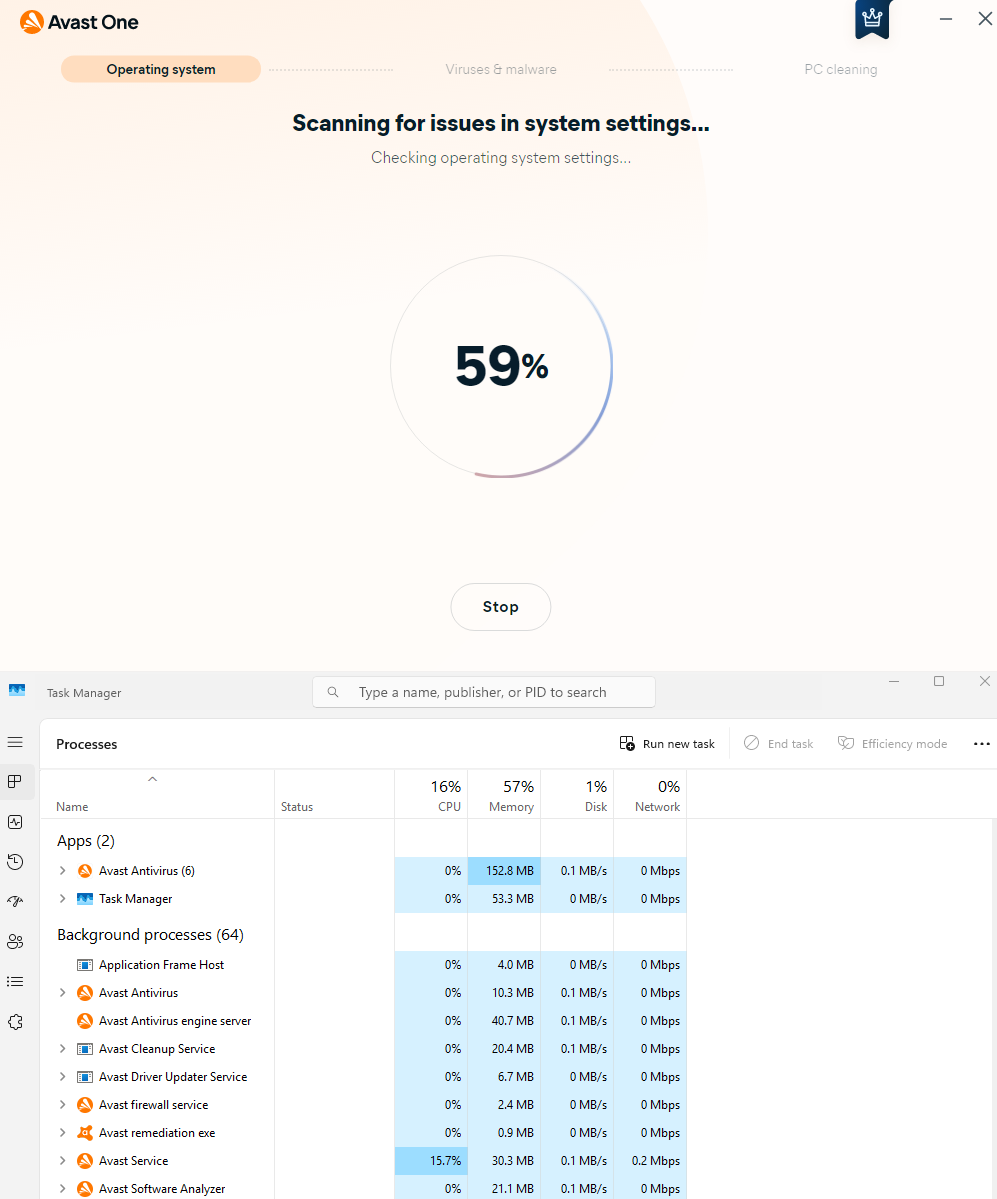Sort processes by Network column
Screen dimensions: 997x1199
[x=650, y=795]
